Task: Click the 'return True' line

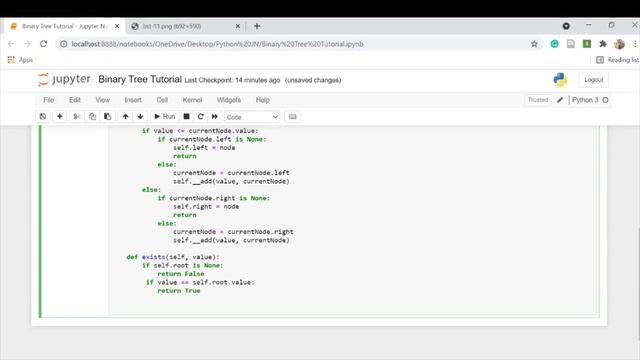Action: (x=179, y=291)
